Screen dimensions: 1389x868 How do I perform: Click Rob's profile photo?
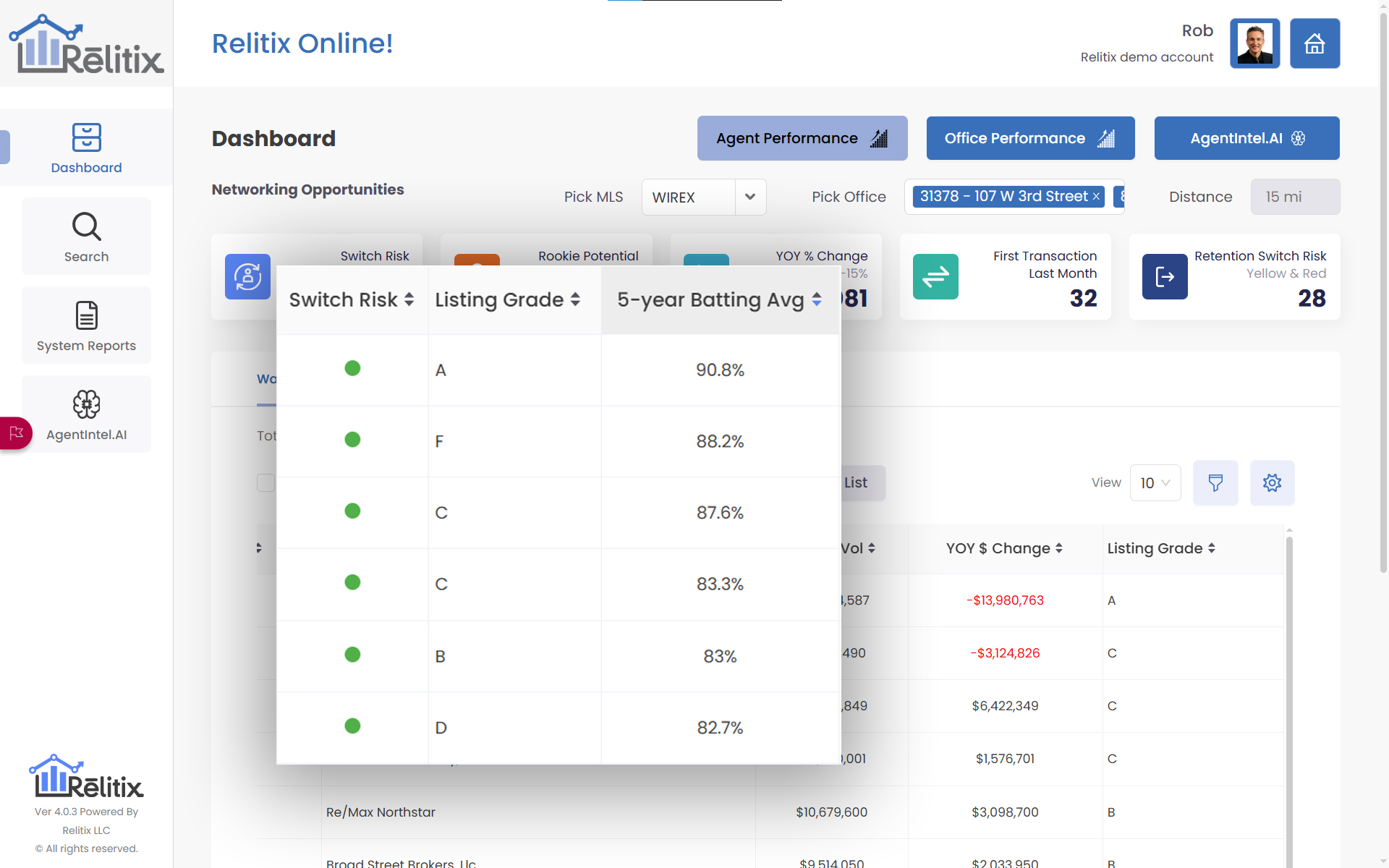[x=1254, y=44]
